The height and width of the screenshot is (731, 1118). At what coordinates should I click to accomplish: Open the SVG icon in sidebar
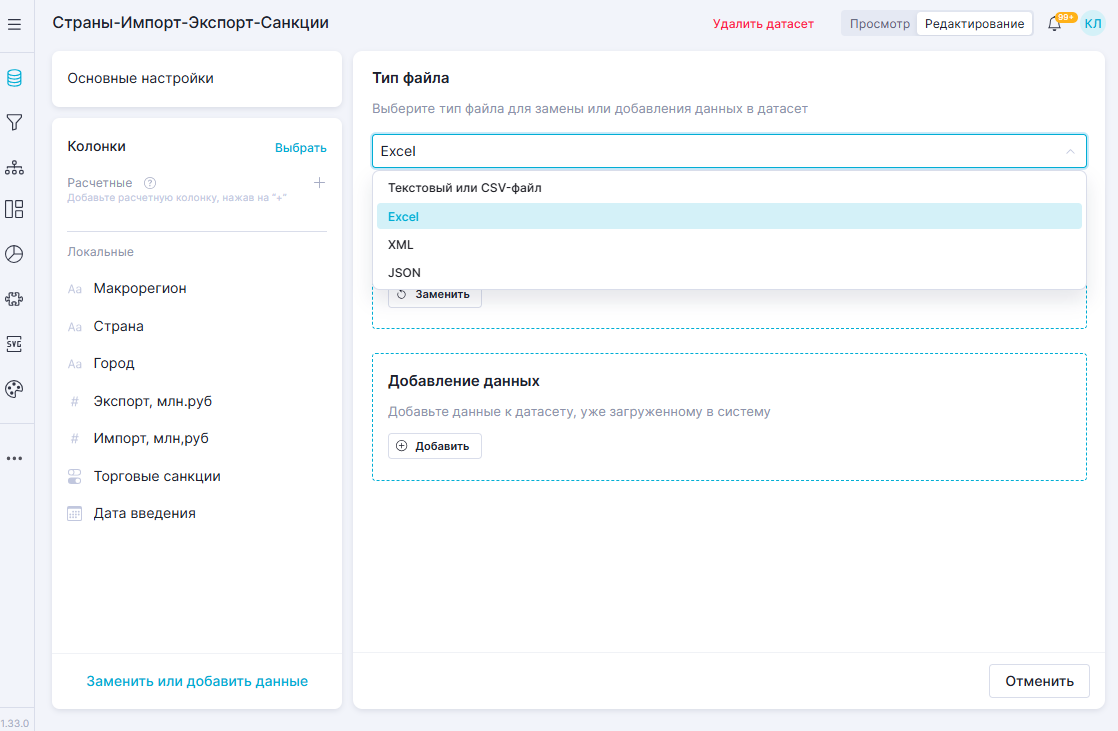[x=14, y=344]
